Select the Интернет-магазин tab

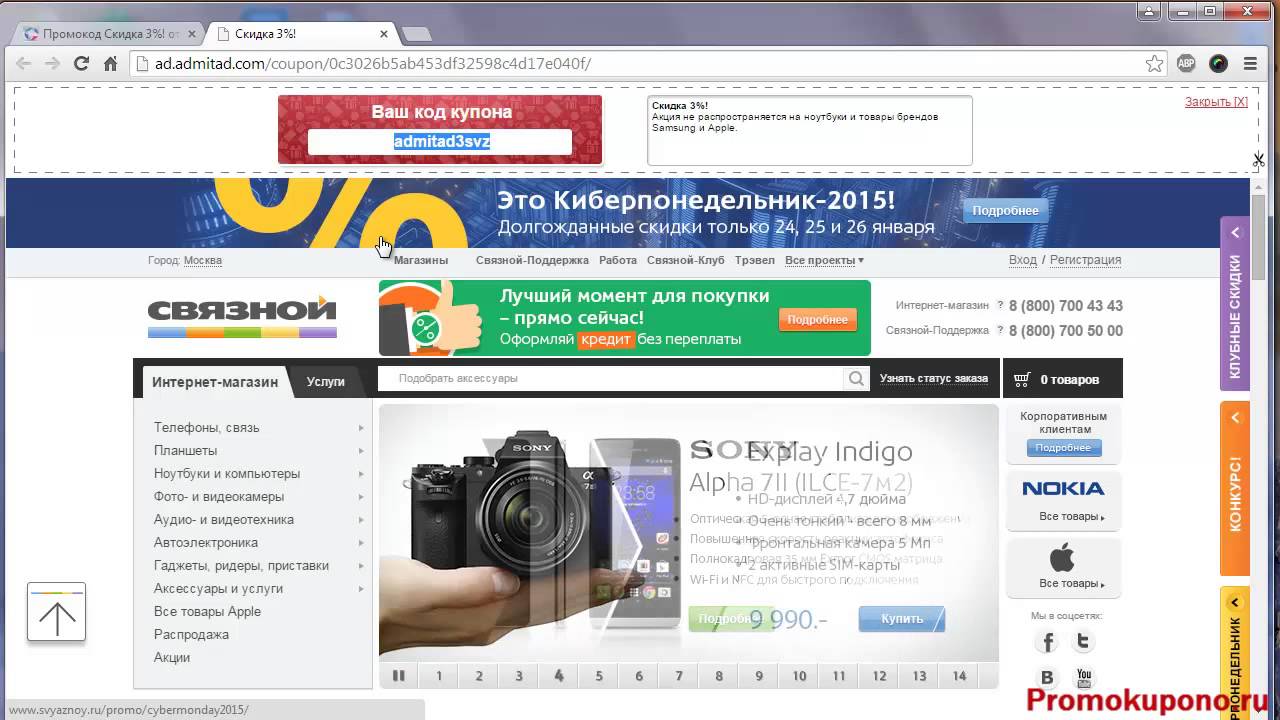(x=215, y=382)
